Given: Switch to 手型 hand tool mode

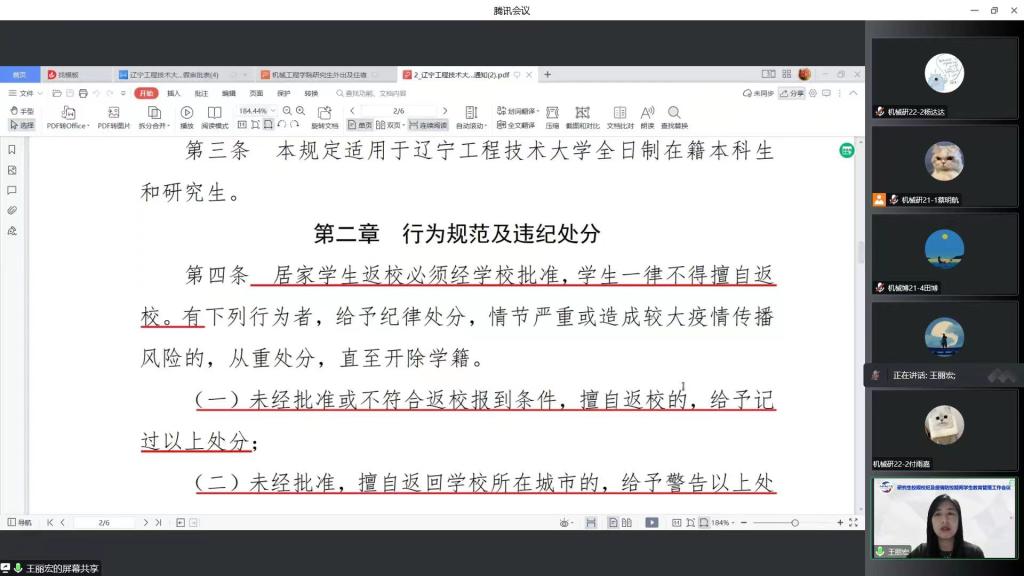Looking at the screenshot, I should tap(22, 111).
